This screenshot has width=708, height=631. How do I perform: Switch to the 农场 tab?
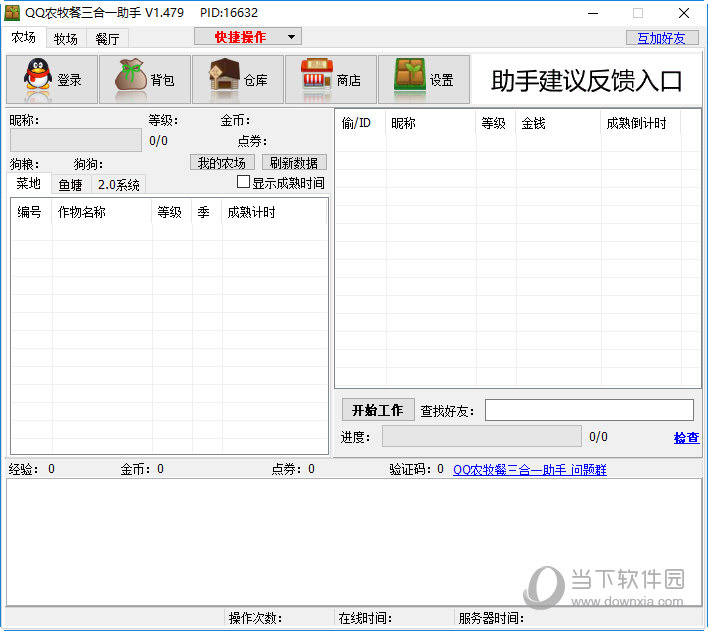tap(23, 37)
